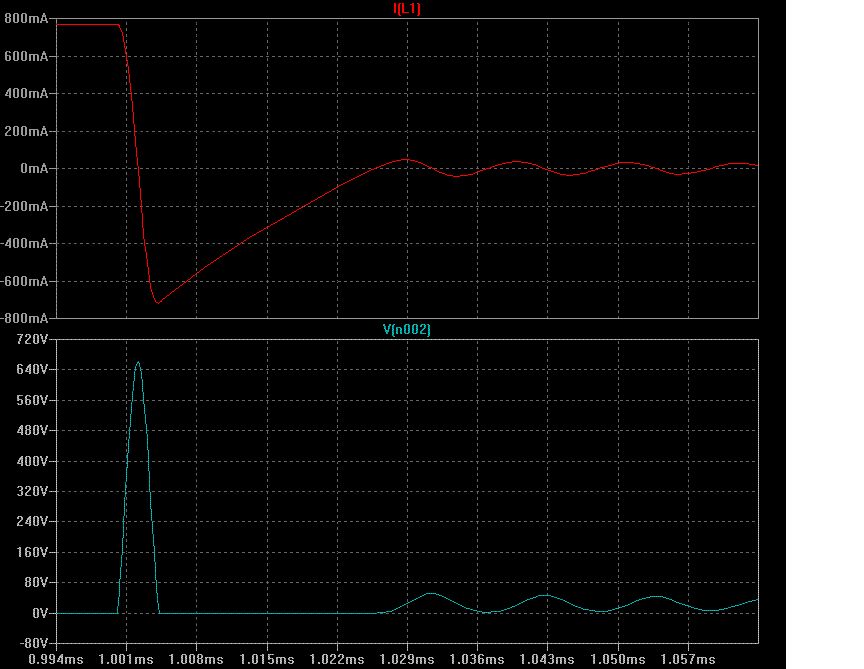Click the 0.994ms time label
Viewport: 864px width, 669px height.
56,659
